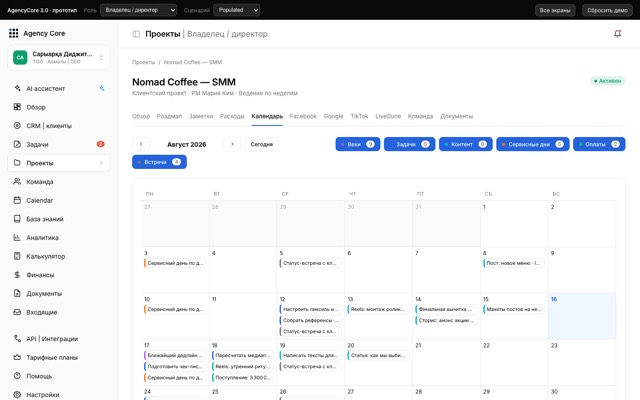640x400 pixels.
Task: Click the Активен status badge
Action: click(x=607, y=81)
